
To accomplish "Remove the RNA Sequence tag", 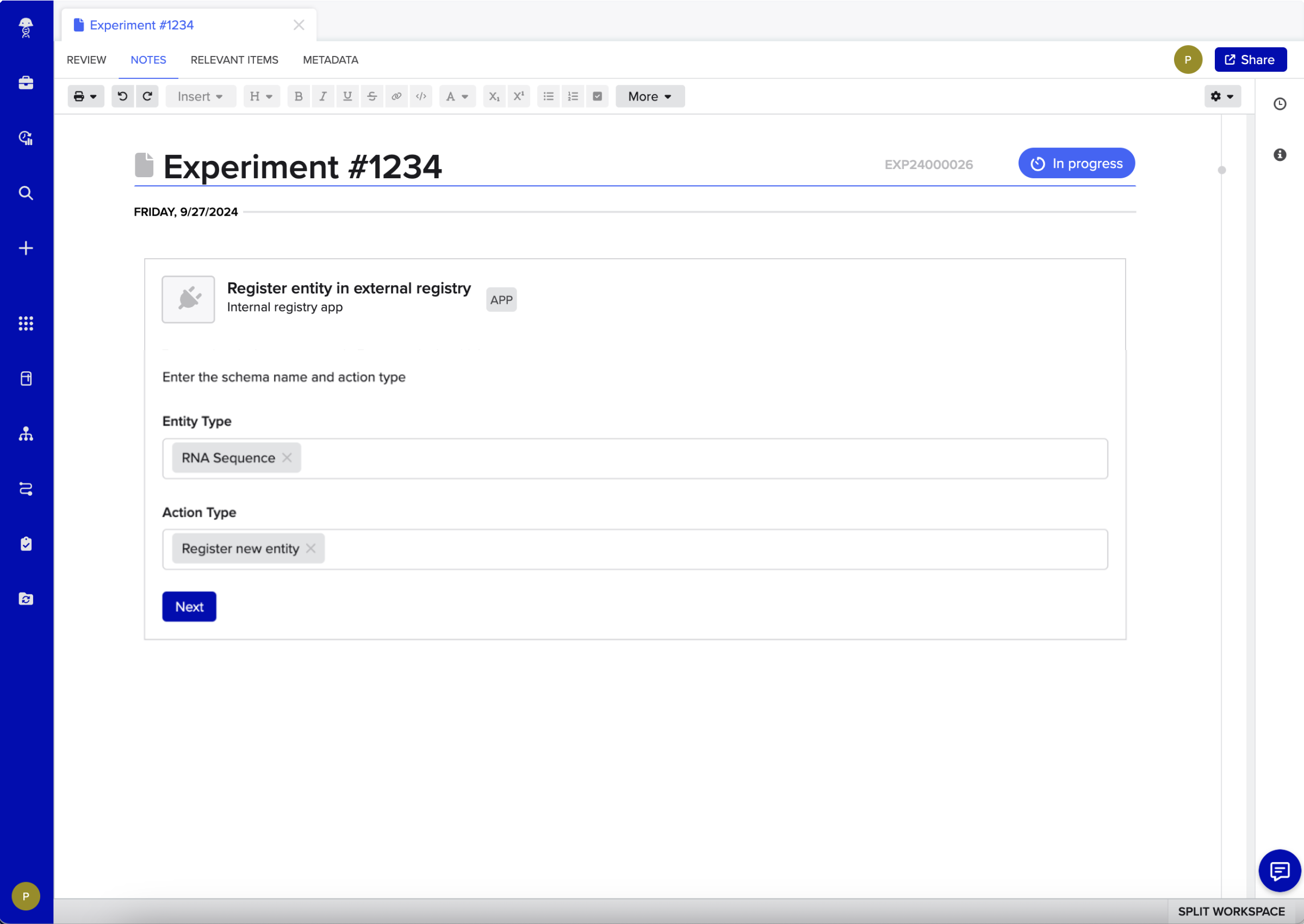I will click(x=288, y=458).
